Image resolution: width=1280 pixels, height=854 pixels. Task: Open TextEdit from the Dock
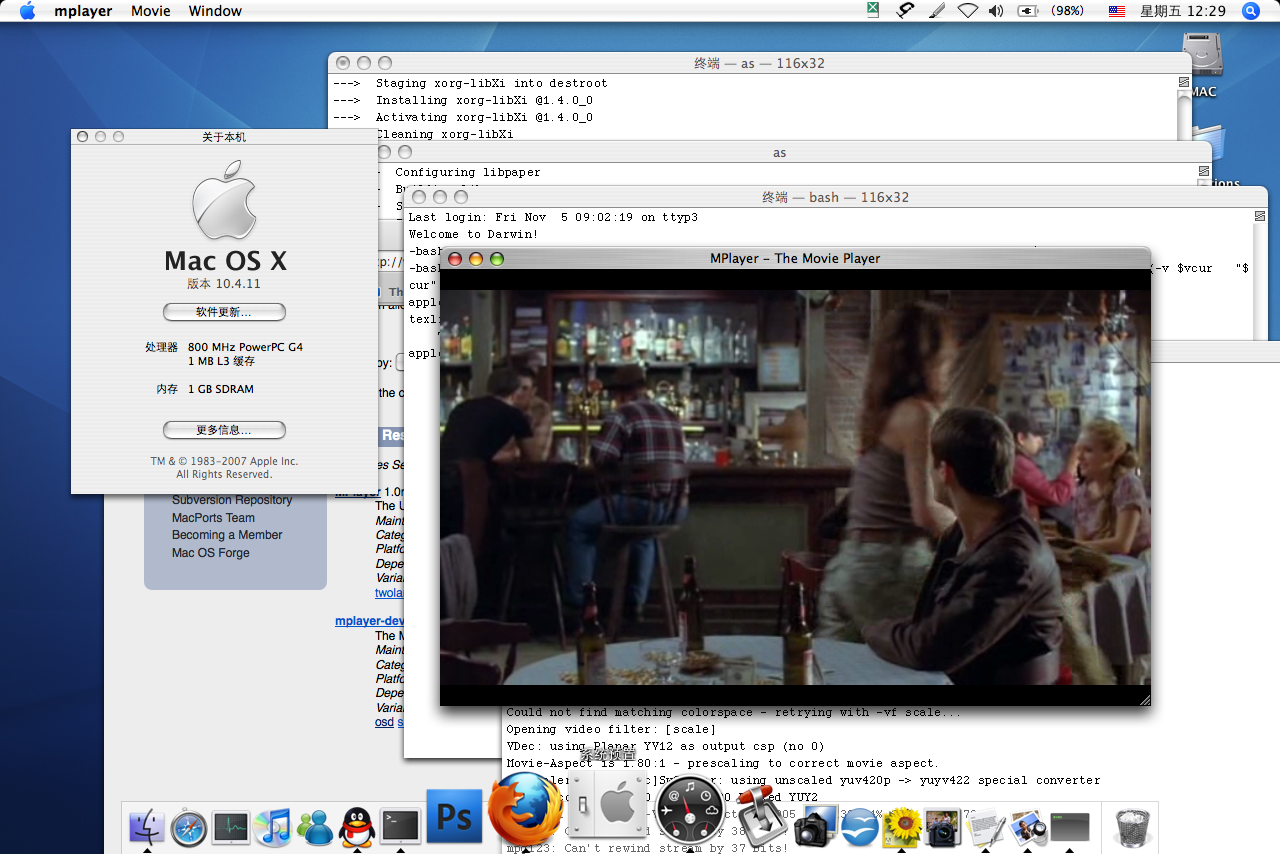pyautogui.click(x=986, y=827)
